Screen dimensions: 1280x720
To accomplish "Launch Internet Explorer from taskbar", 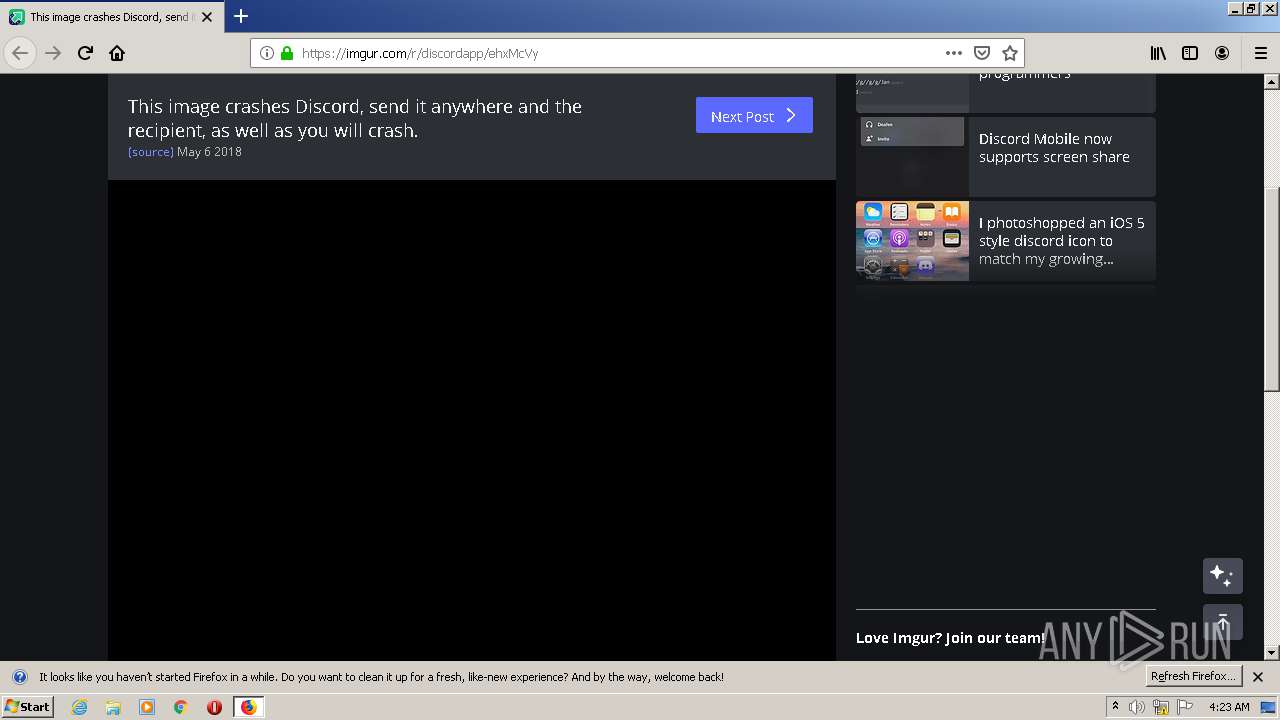I will coord(79,707).
